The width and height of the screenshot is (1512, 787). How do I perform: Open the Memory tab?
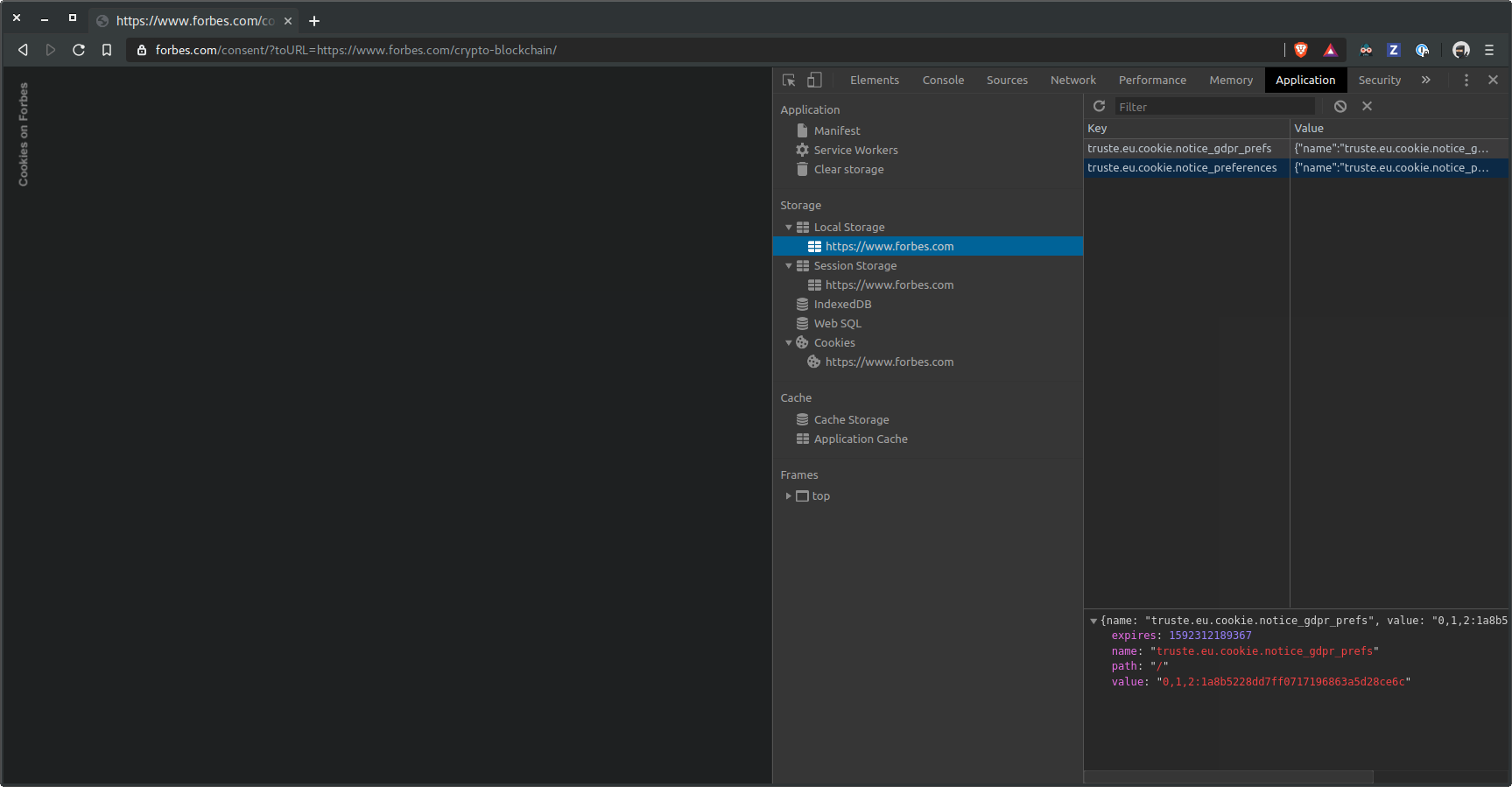[1231, 80]
